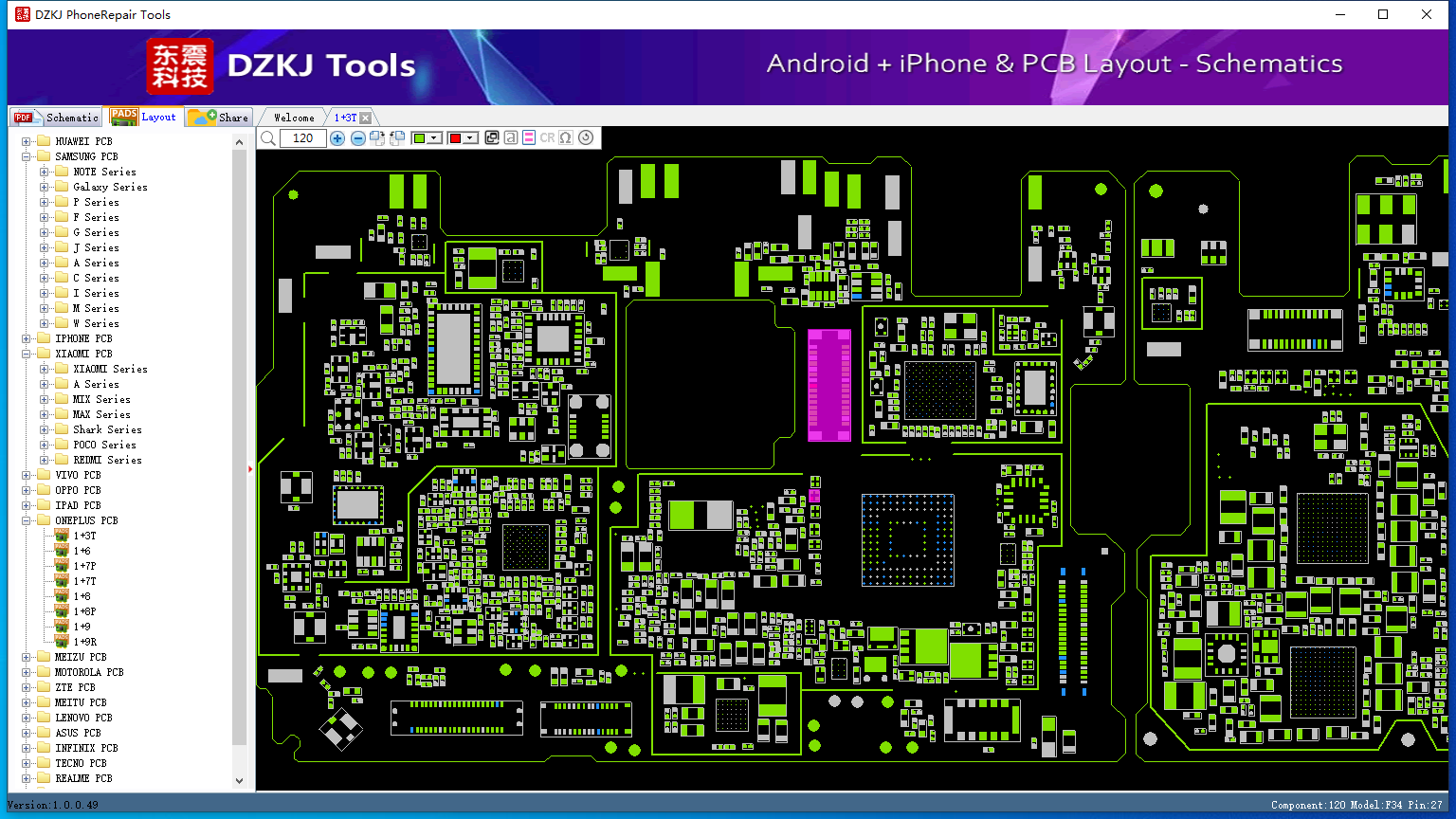Toggle the pink pad highlight icon
Screen dimensions: 1456x819
529,137
